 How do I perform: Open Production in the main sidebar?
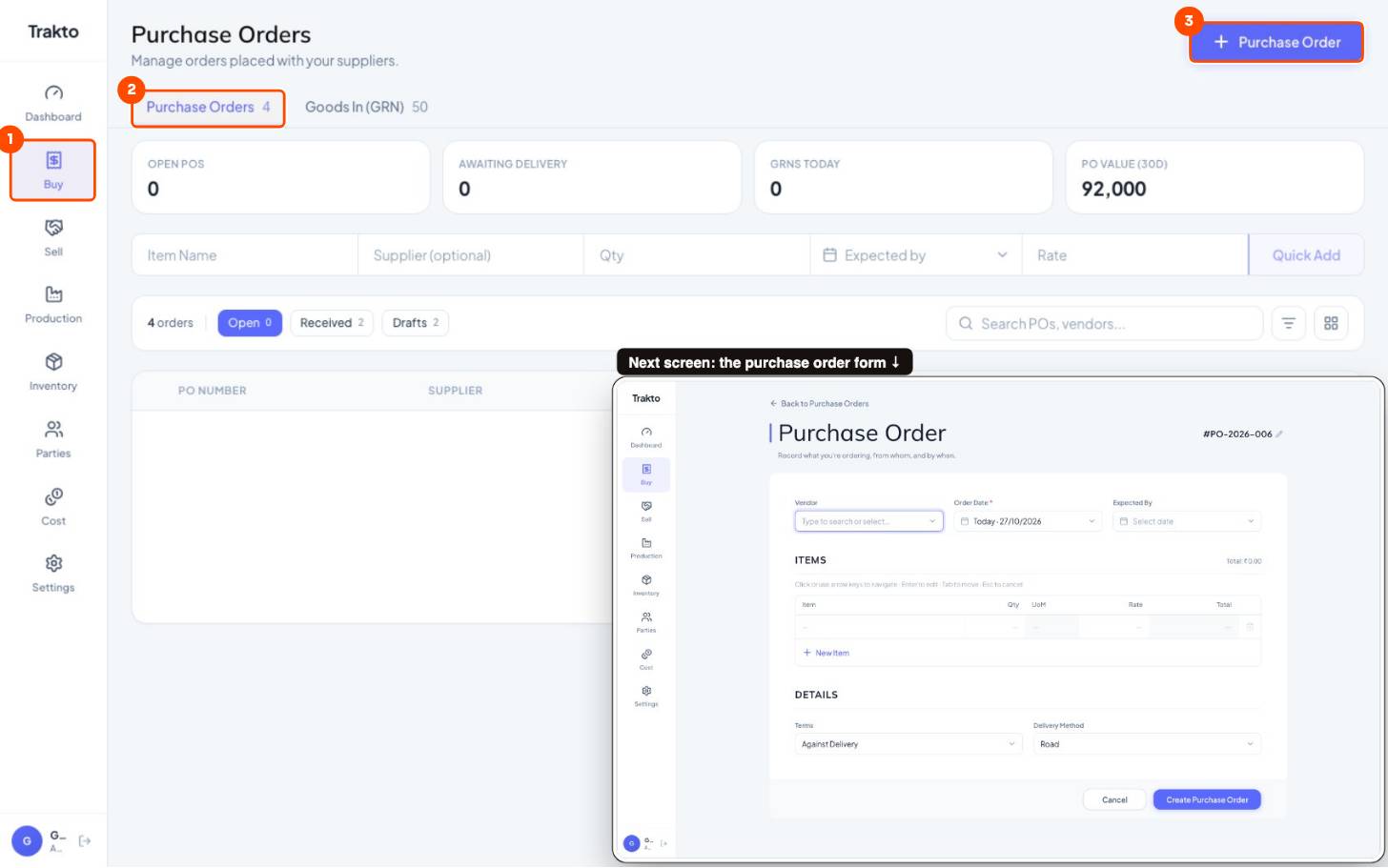coord(53,305)
